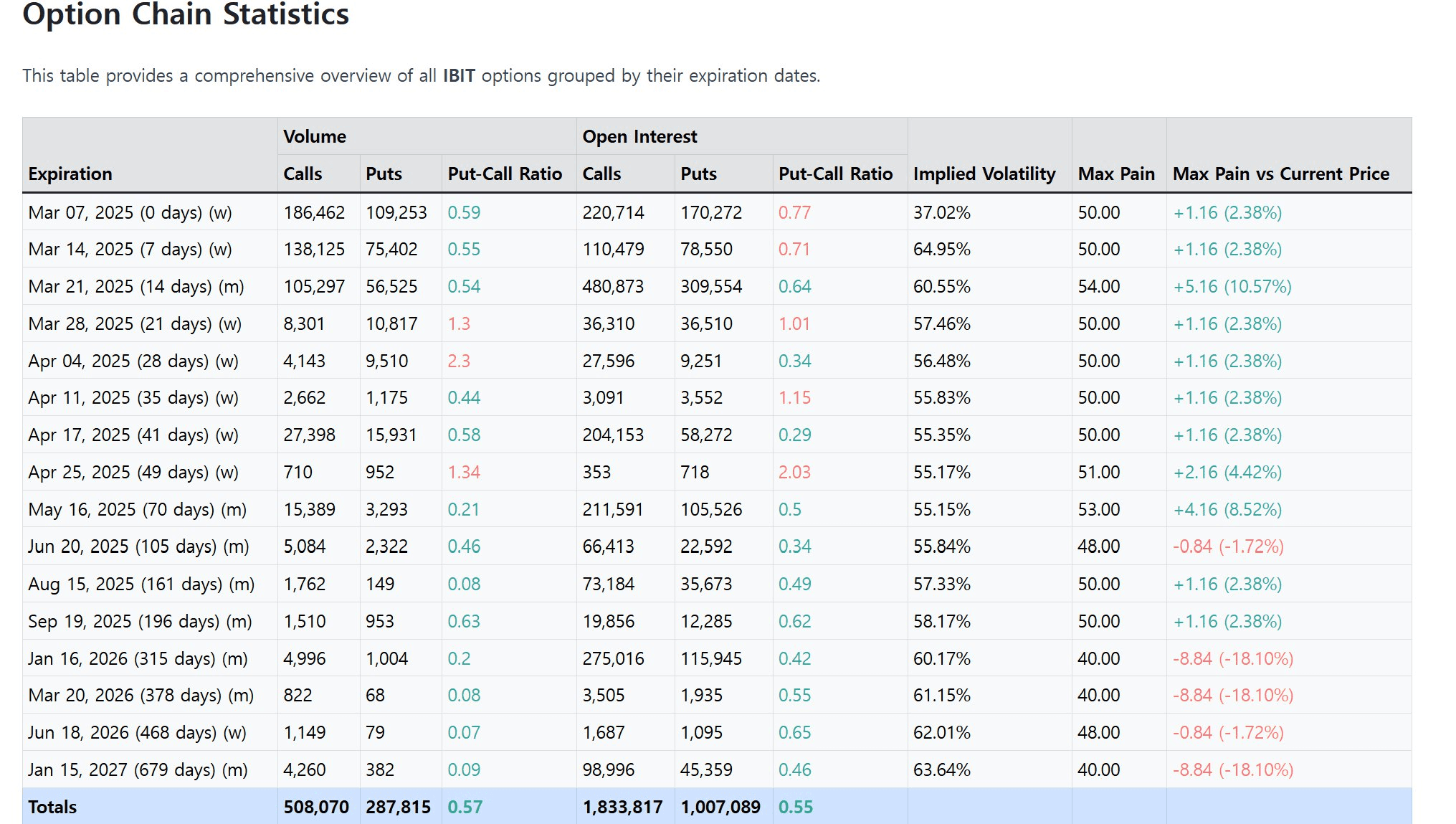Click the 2.03 open interest put-call ratio
1456x824 pixels.
coord(795,472)
